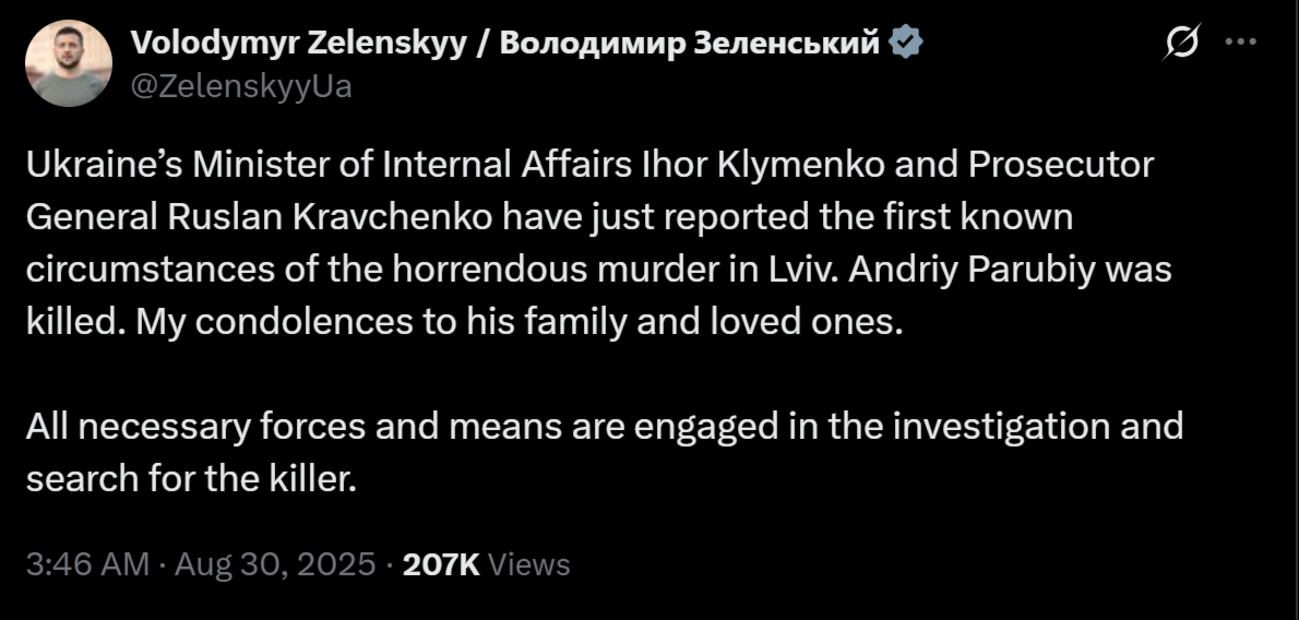Click the phrase search for the killer

[x=190, y=479]
